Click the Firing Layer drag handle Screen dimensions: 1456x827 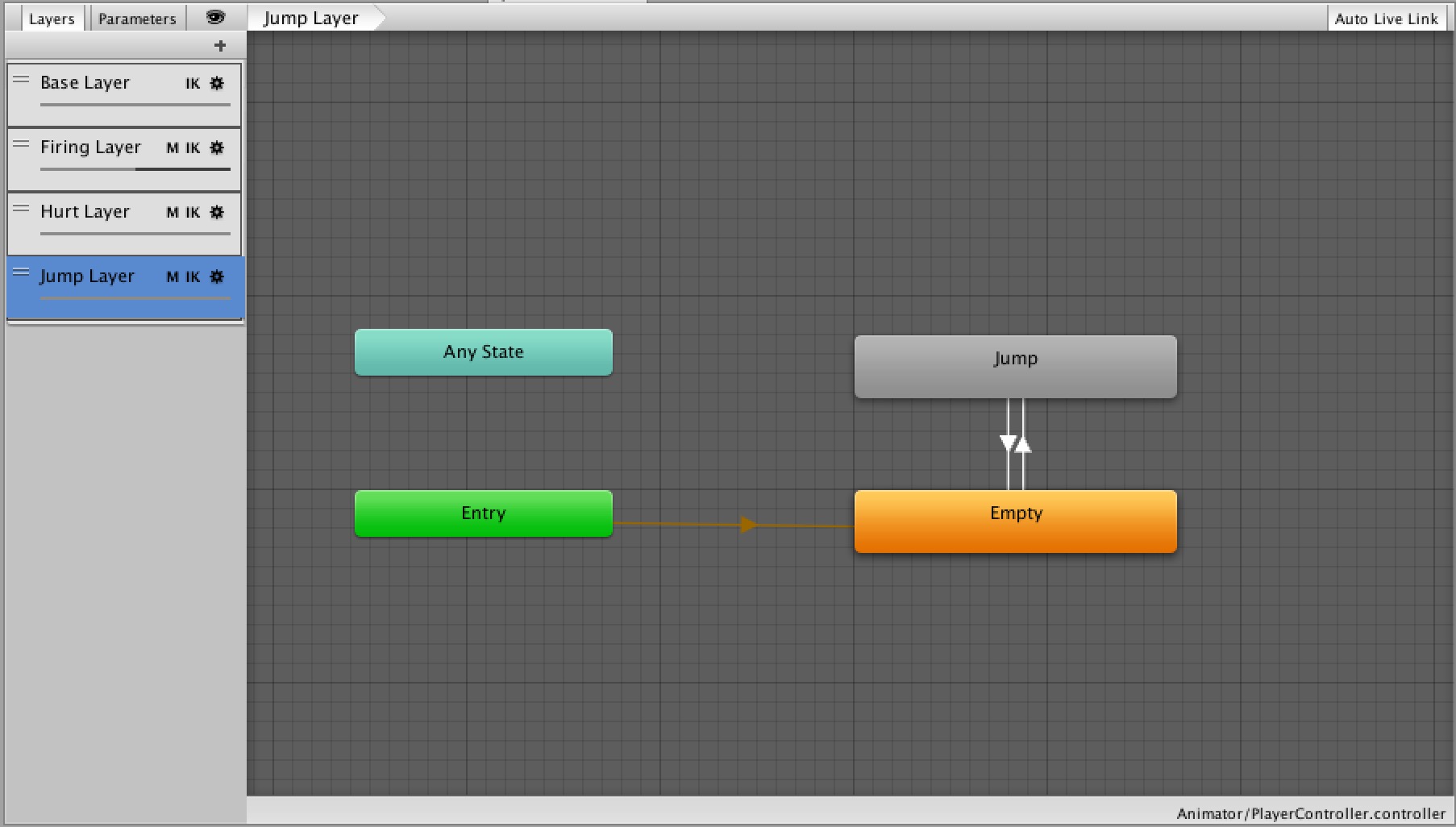[x=22, y=144]
